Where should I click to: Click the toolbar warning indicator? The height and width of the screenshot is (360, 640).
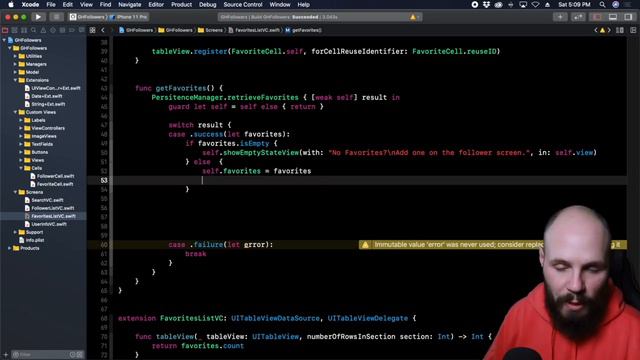(413, 17)
